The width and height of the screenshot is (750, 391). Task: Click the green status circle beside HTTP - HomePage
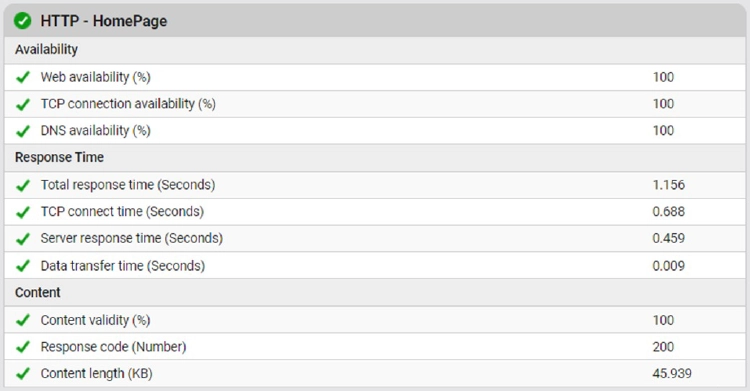[22, 21]
